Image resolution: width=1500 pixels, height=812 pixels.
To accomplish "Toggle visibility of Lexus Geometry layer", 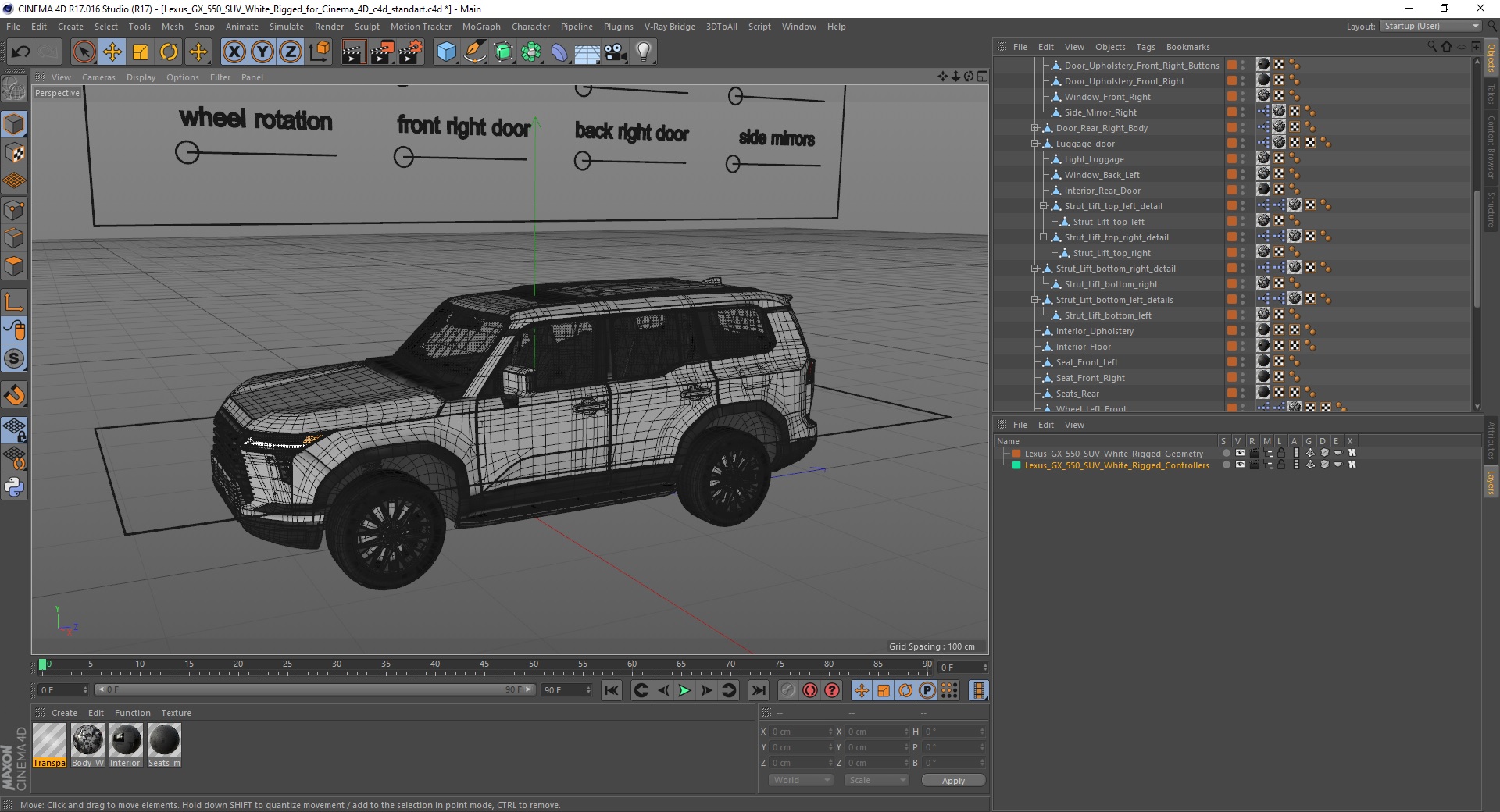I will [x=1240, y=453].
